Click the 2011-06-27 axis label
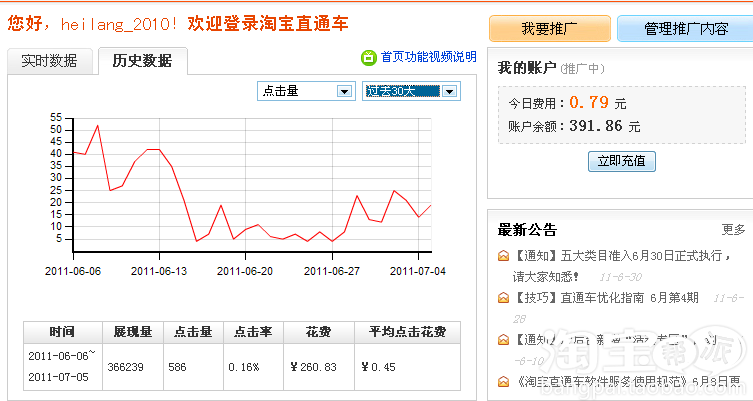Viewport: 753px width, 401px height. coord(332,271)
